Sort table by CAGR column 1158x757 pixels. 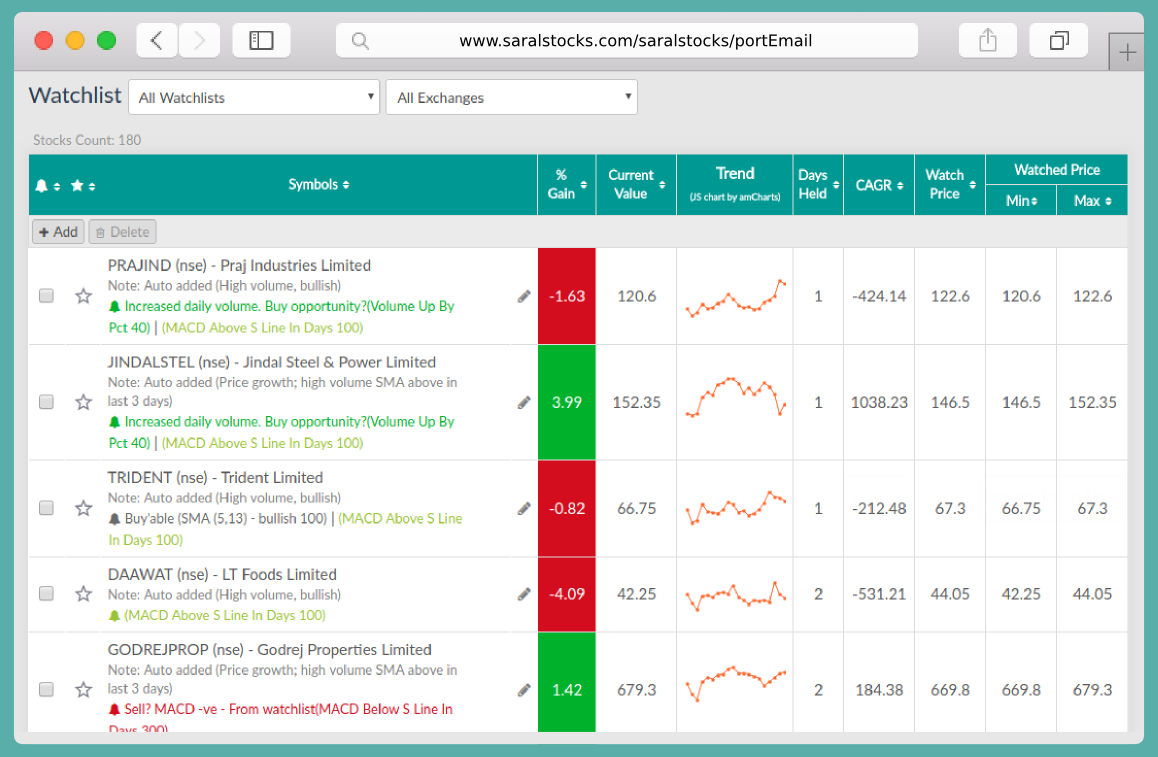click(x=879, y=185)
